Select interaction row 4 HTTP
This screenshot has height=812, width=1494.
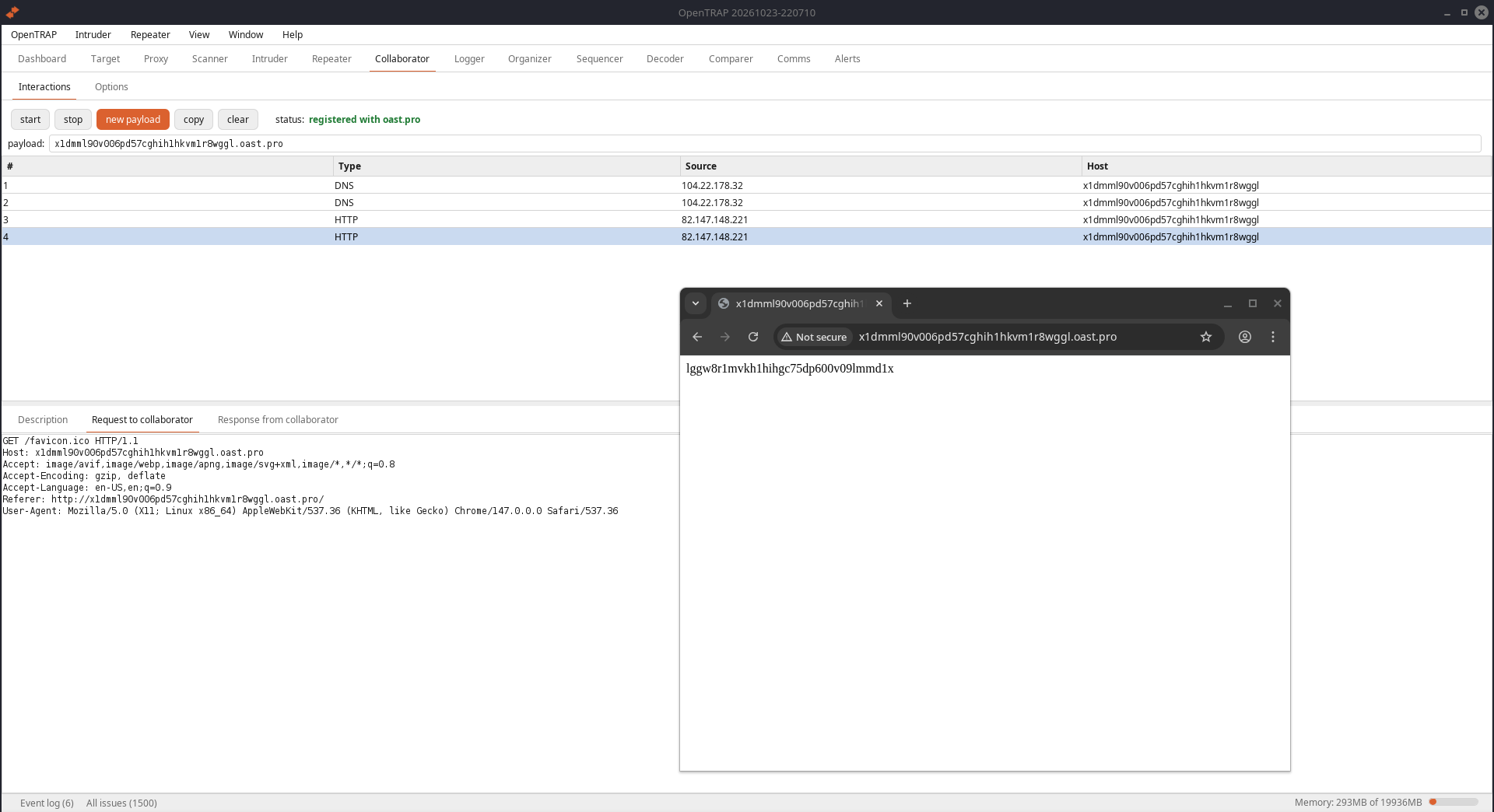click(x=747, y=236)
